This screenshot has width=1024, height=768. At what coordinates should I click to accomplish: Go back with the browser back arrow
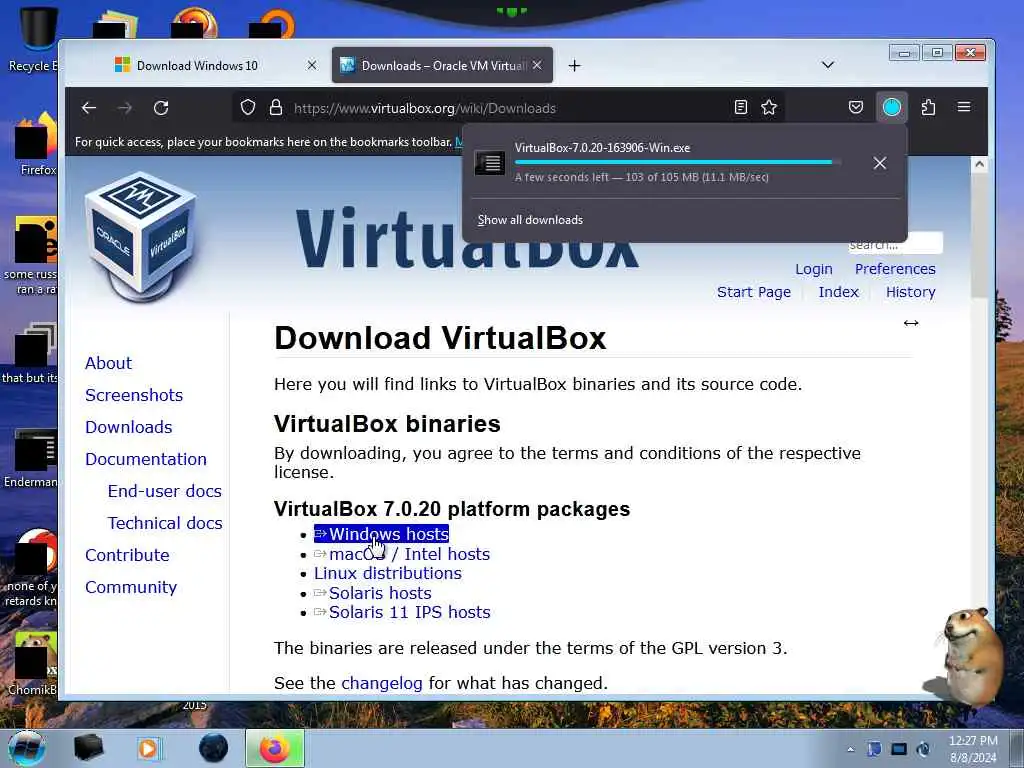tap(89, 108)
